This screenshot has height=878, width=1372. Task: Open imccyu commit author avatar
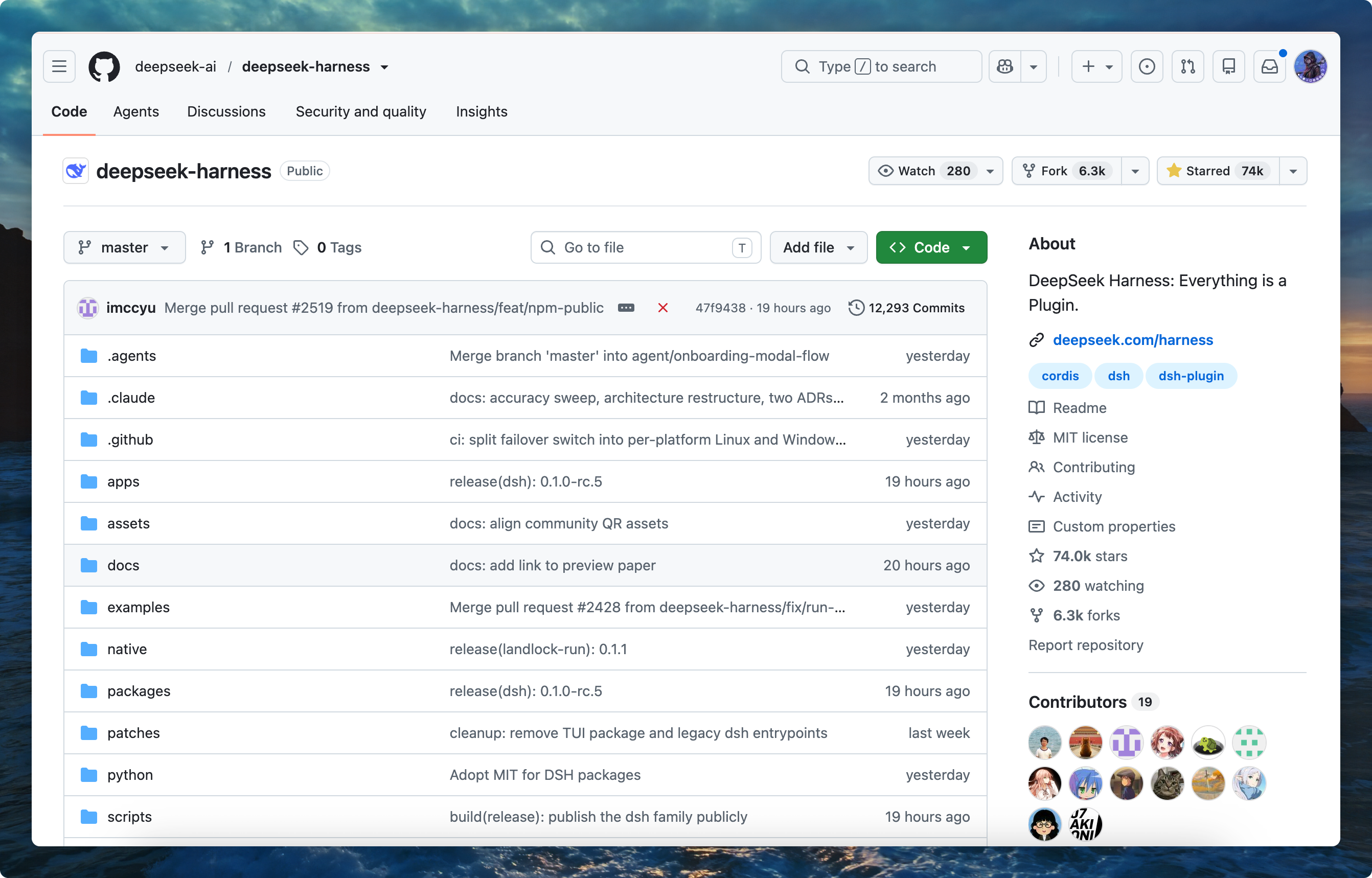(88, 308)
